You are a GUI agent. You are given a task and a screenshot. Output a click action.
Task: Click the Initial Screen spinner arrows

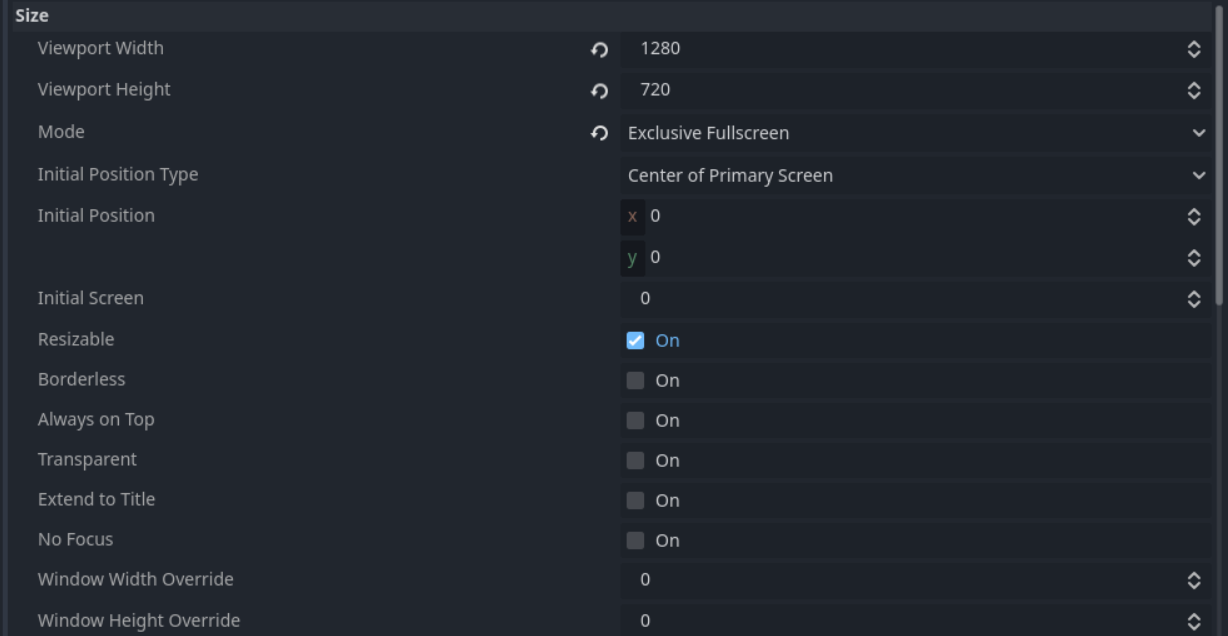[1193, 298]
